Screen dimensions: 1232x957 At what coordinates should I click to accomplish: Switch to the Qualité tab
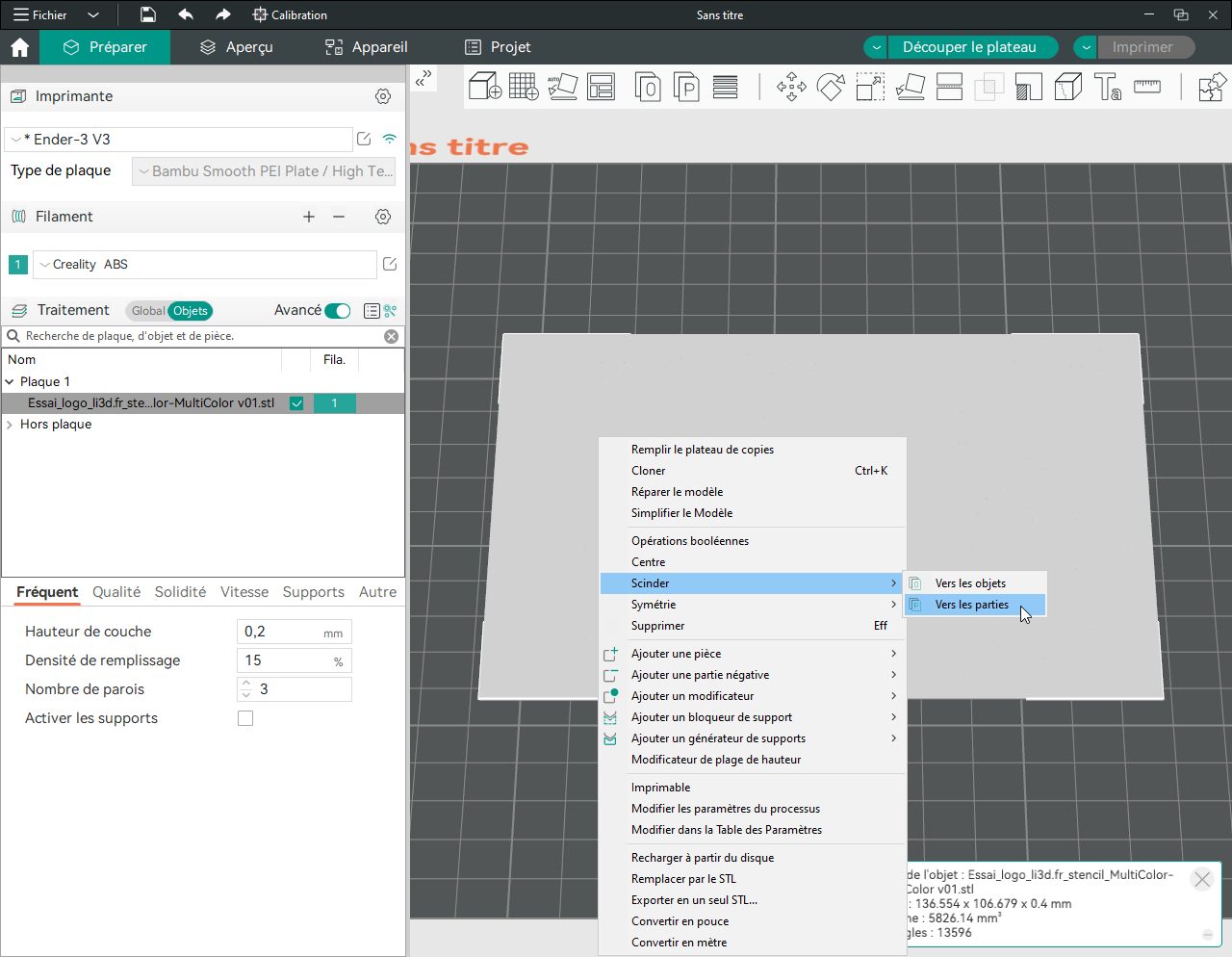[116, 592]
